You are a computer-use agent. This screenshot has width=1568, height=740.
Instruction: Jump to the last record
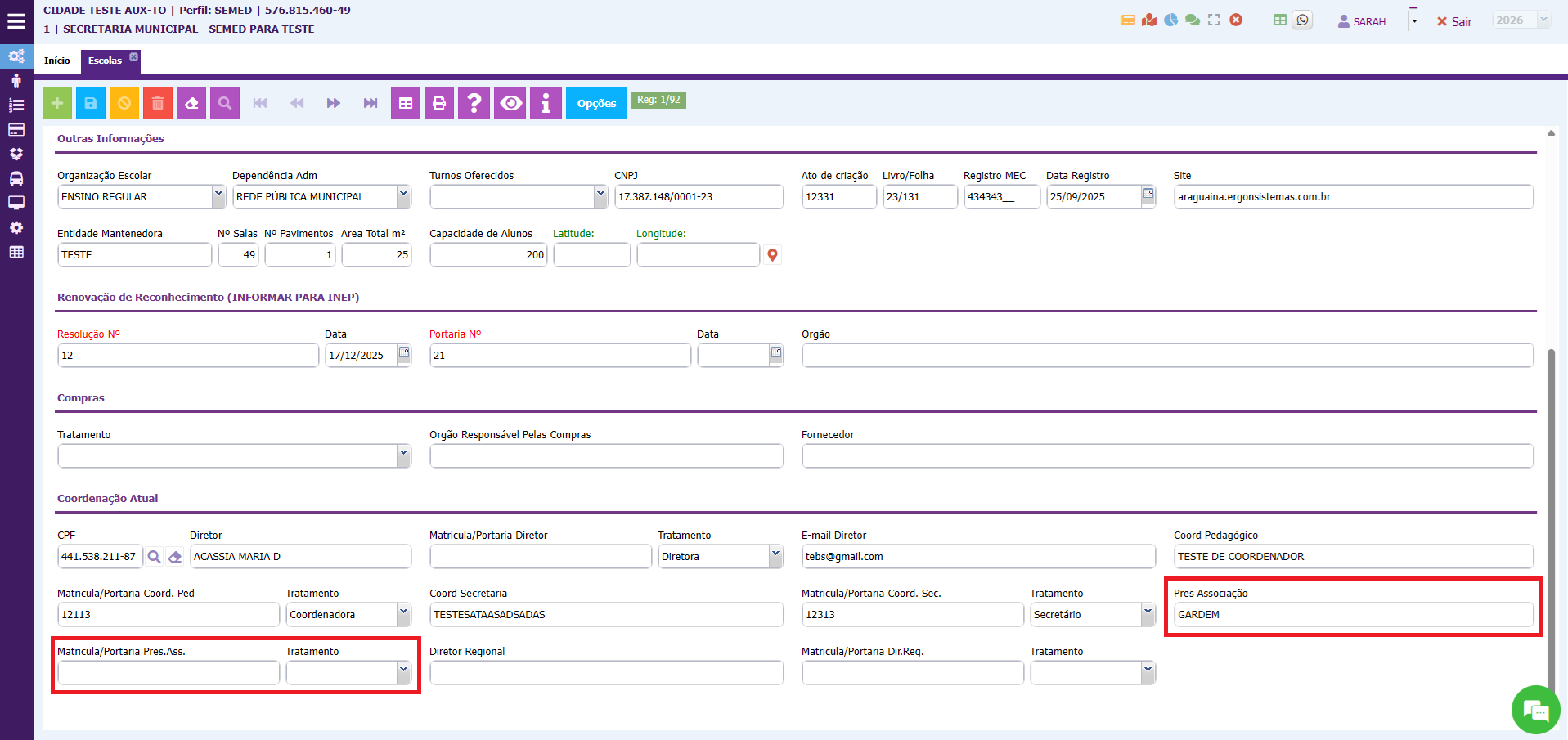pyautogui.click(x=371, y=103)
